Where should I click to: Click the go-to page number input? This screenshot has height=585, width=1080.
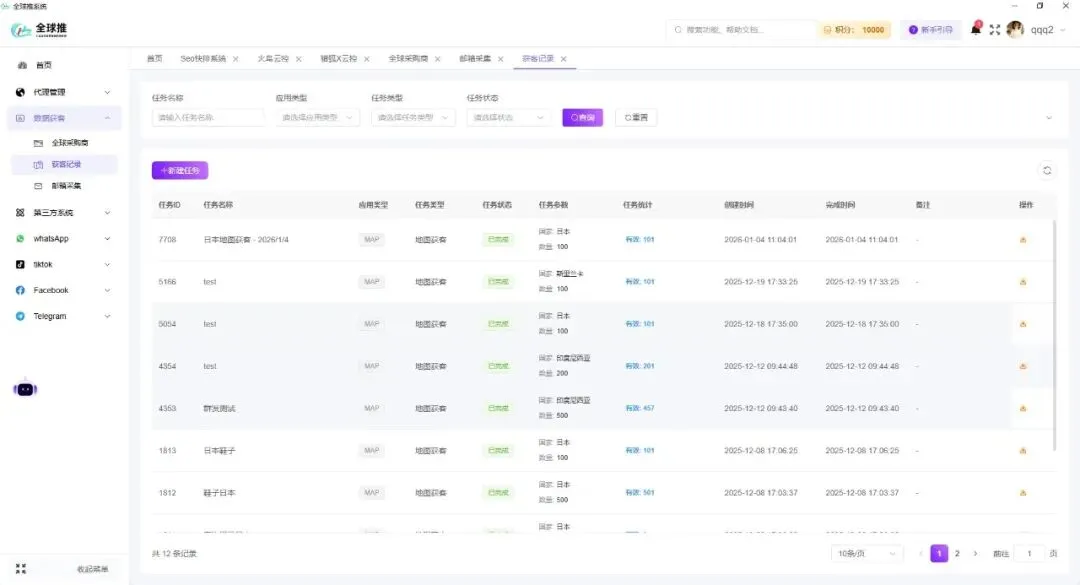click(1030, 553)
